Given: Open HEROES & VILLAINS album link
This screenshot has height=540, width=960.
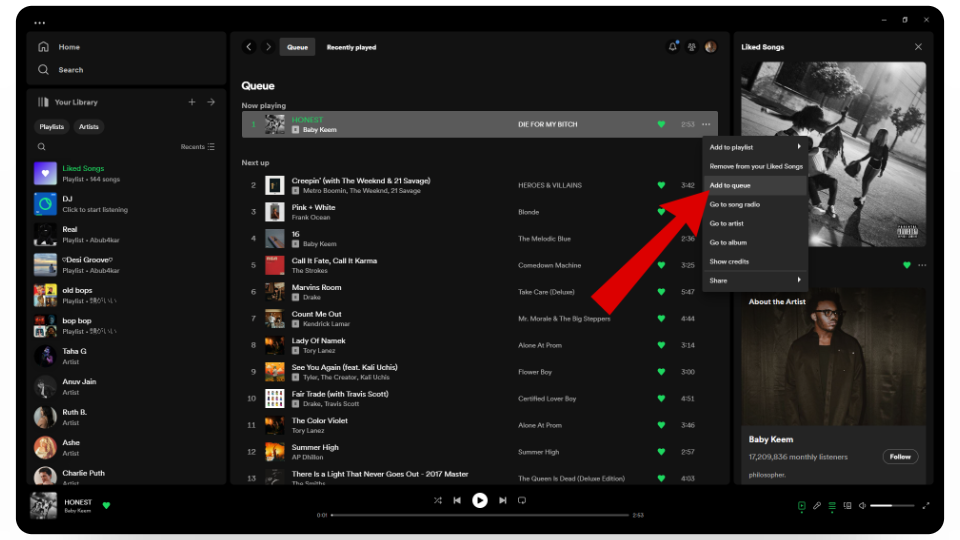Looking at the screenshot, I should coord(550,185).
